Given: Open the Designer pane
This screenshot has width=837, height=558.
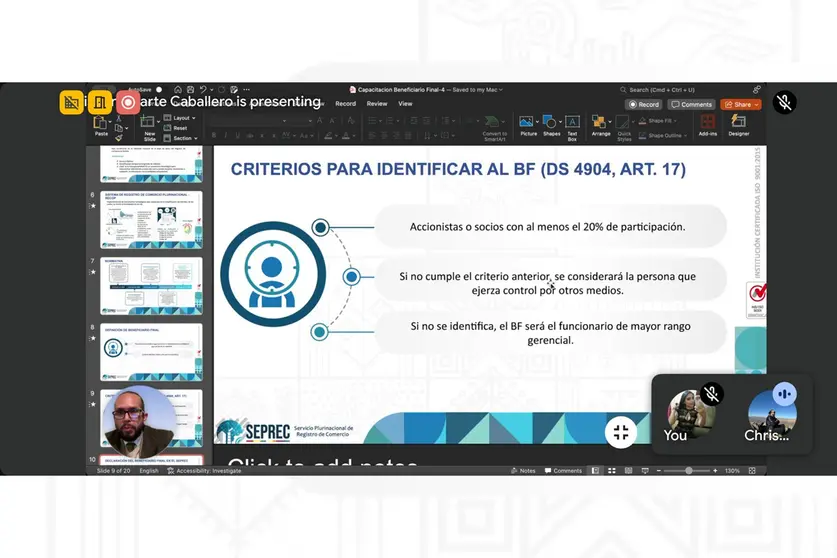Looking at the screenshot, I should pyautogui.click(x=739, y=125).
